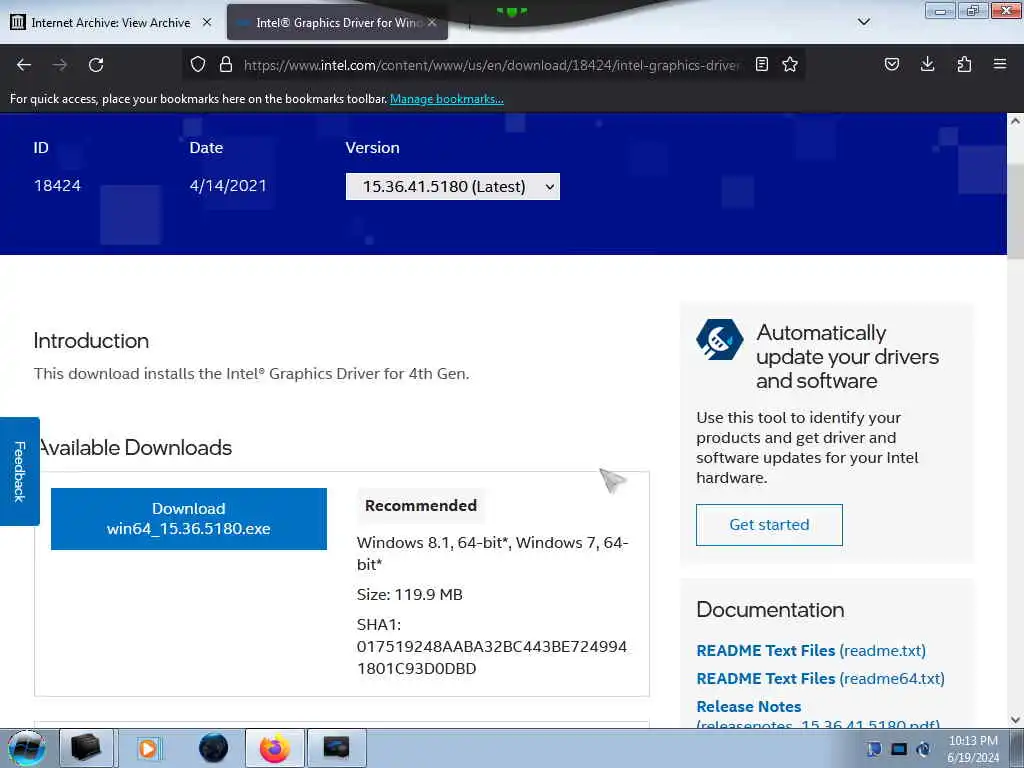Image resolution: width=1024 pixels, height=768 pixels.
Task: Open the dark globe app in taskbar
Action: click(x=214, y=748)
